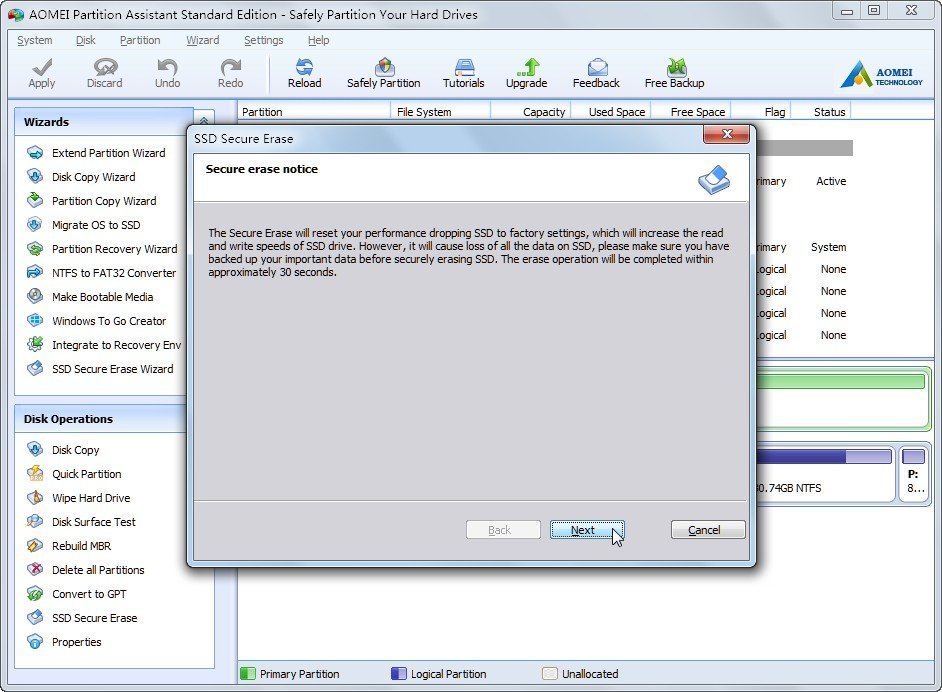Click the Logical Partition legend swatch
The image size is (942, 692).
pyautogui.click(x=398, y=673)
